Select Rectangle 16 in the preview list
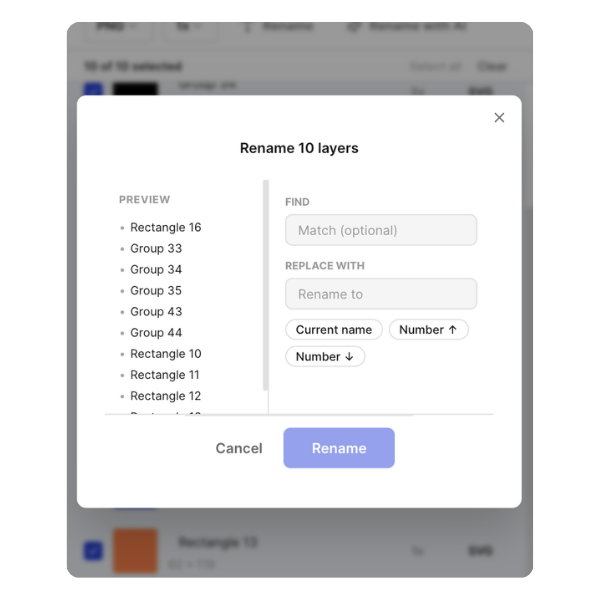The height and width of the screenshot is (600, 600). pos(165,227)
